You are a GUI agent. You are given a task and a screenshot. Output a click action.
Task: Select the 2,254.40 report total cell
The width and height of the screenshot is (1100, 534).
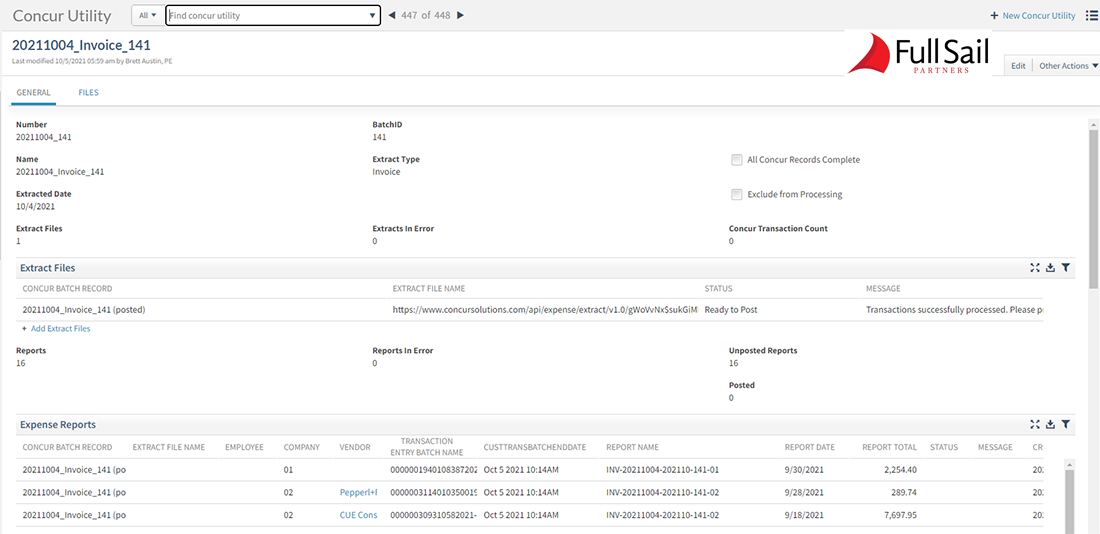point(900,469)
